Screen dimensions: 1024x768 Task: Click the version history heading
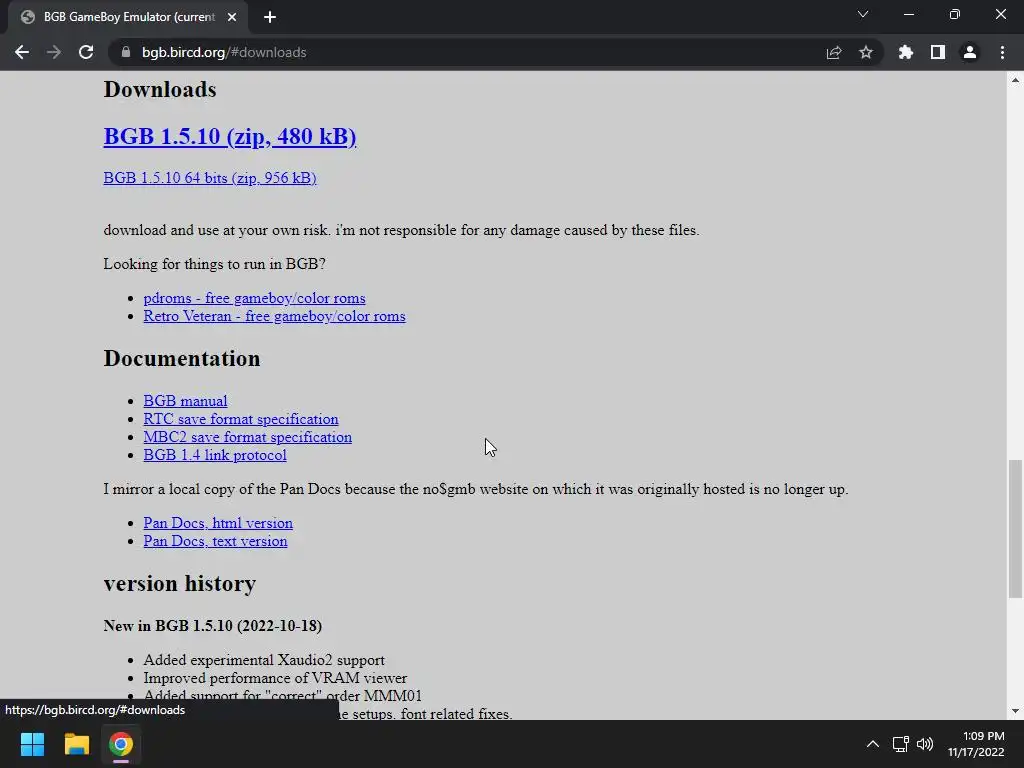coord(180,583)
